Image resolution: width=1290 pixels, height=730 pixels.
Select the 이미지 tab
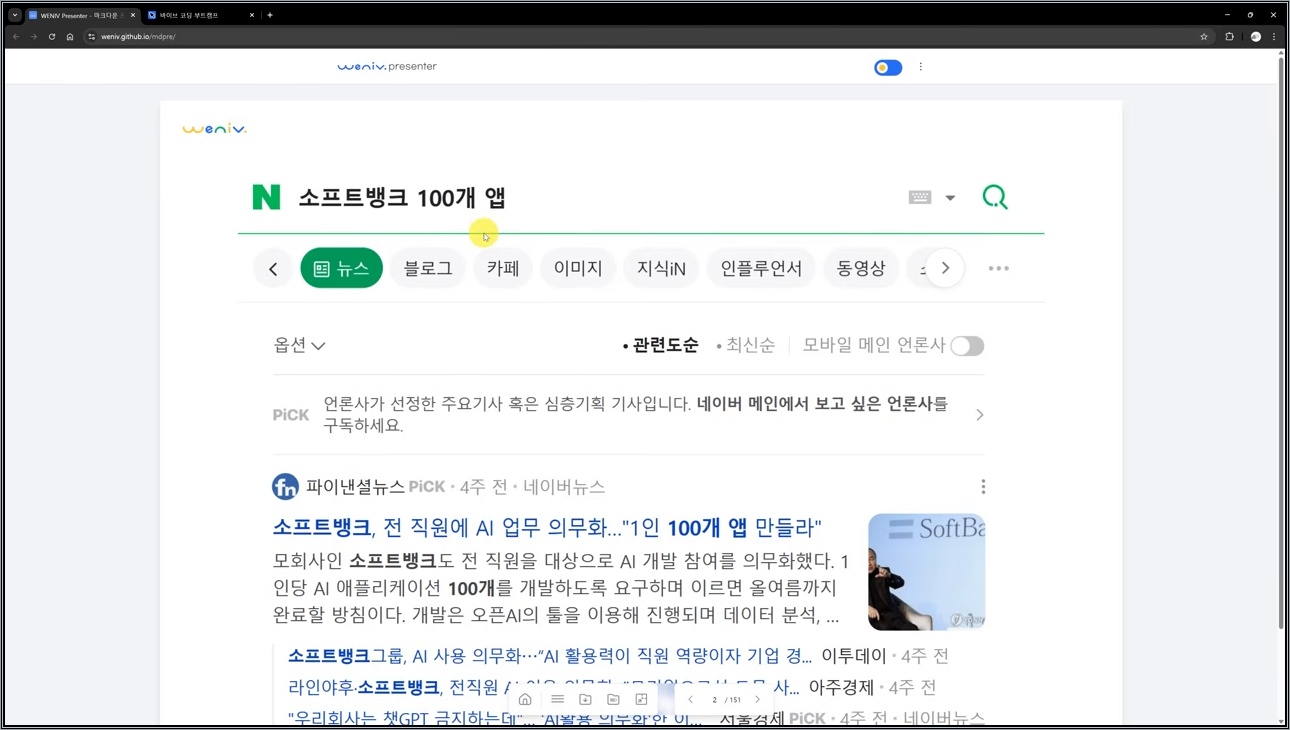tap(578, 268)
